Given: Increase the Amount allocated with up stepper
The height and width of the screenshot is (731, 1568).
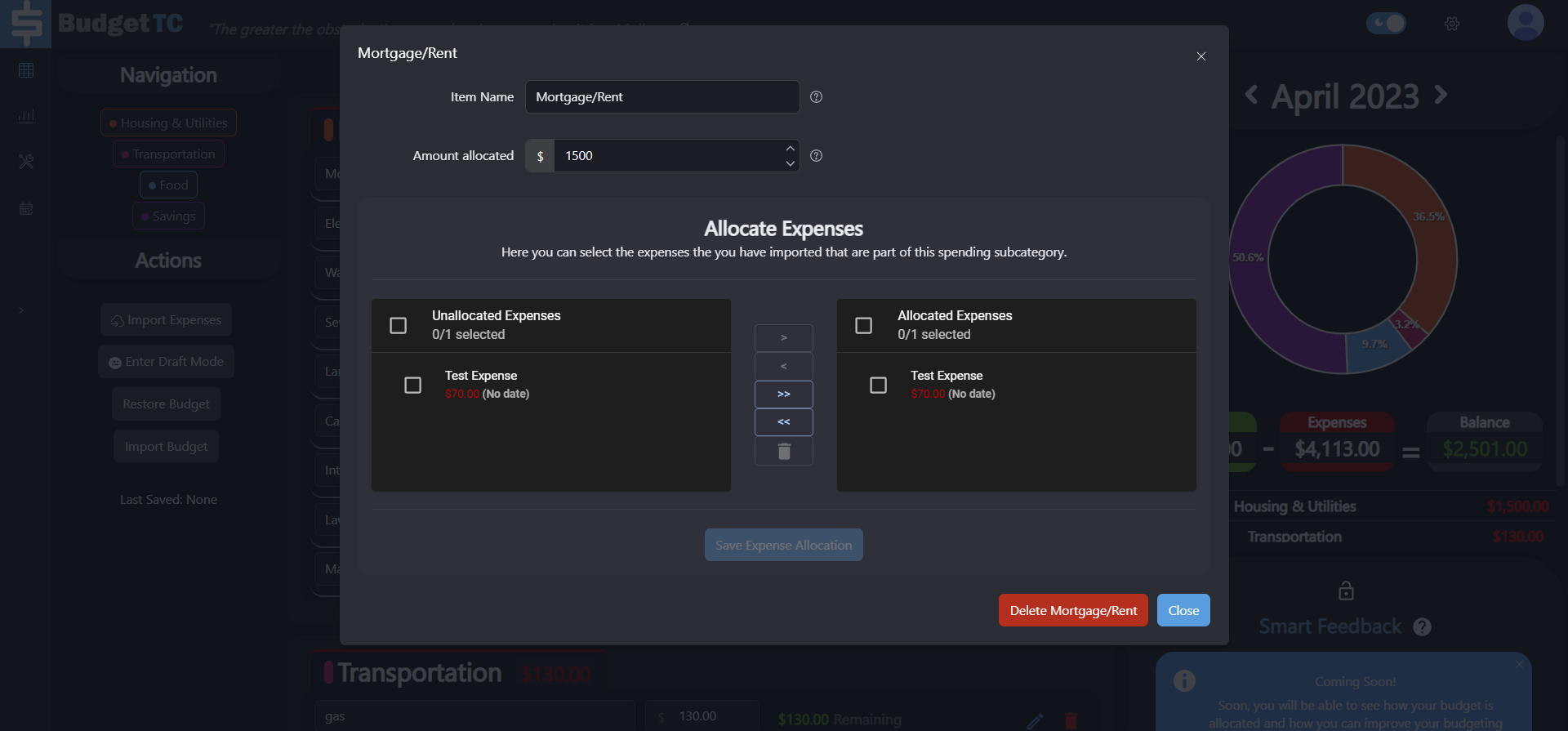Looking at the screenshot, I should pos(790,149).
